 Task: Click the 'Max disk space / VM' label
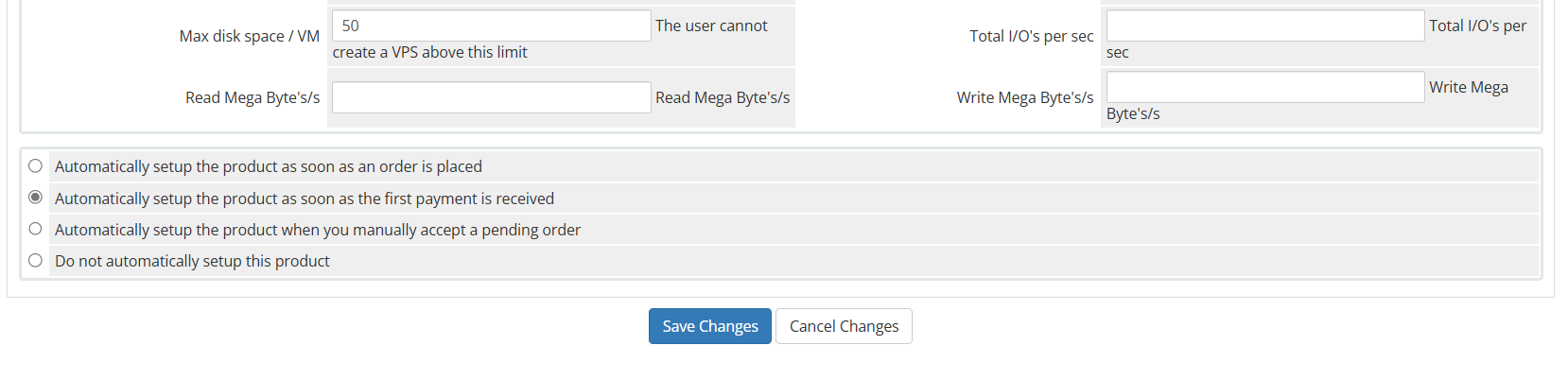pos(250,36)
